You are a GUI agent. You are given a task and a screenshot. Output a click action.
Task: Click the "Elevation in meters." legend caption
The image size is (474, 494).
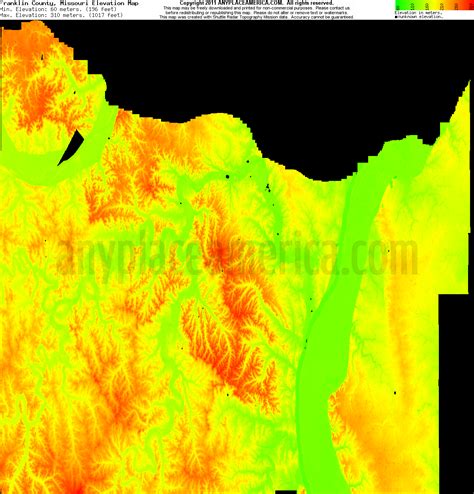click(x=419, y=13)
